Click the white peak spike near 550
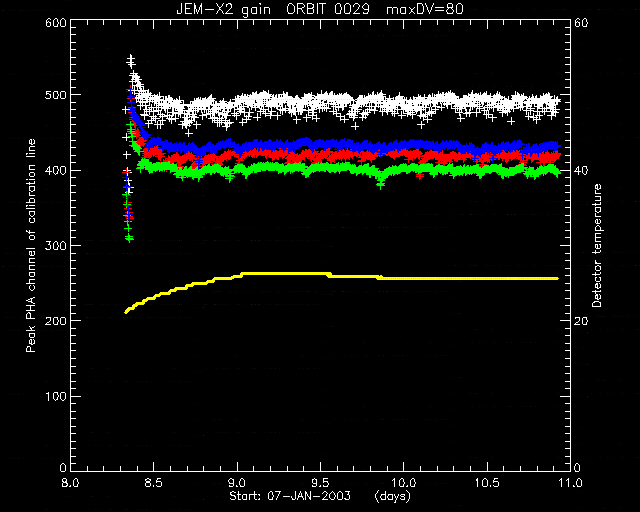The image size is (640, 512). point(131,60)
